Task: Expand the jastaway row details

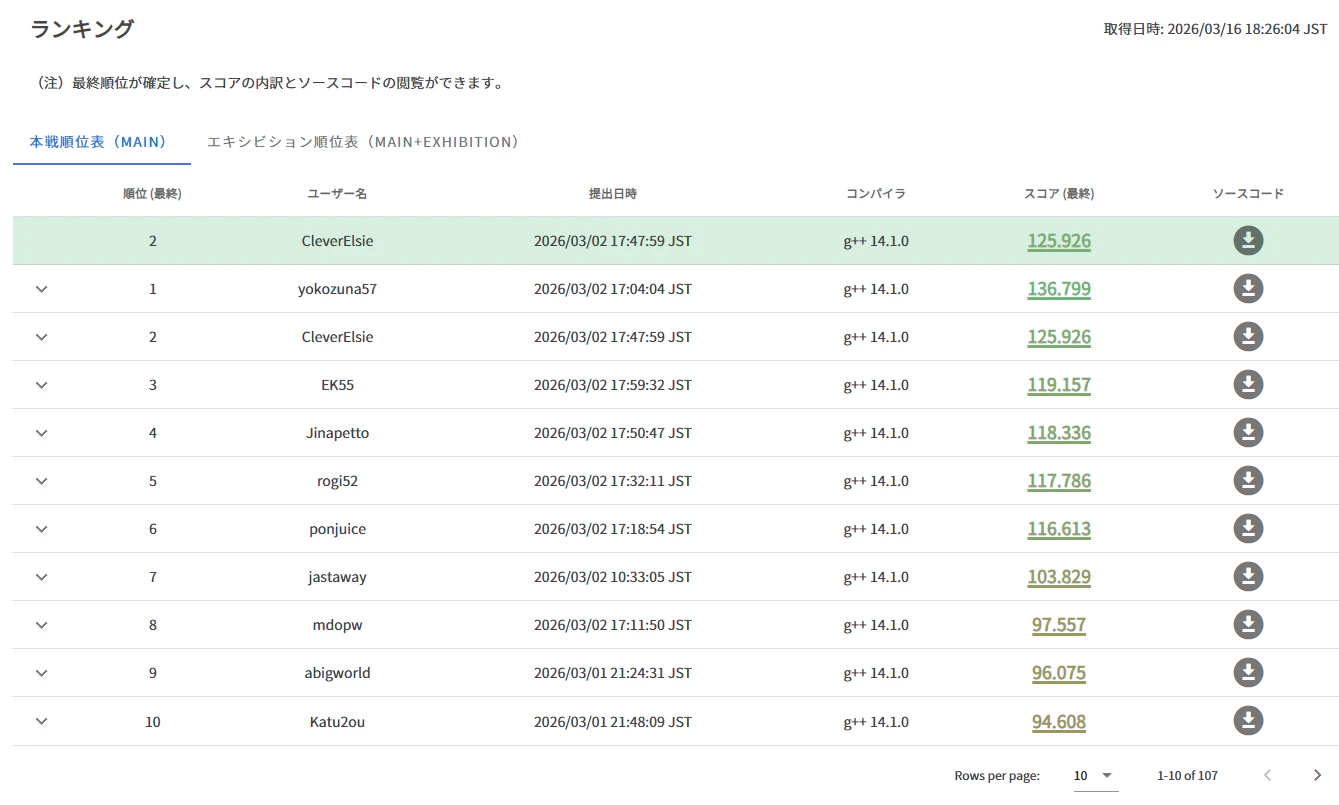Action: coord(41,577)
